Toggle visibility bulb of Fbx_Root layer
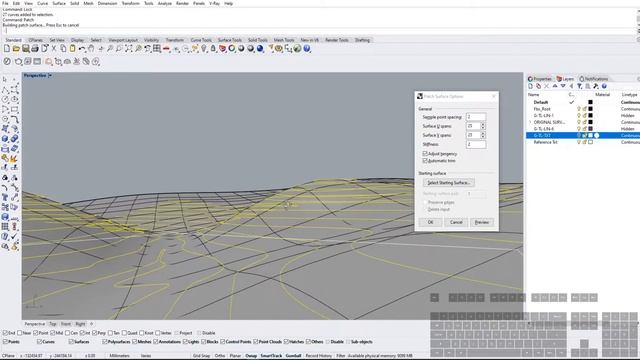Viewport: 640px width, 360px height. 578,109
